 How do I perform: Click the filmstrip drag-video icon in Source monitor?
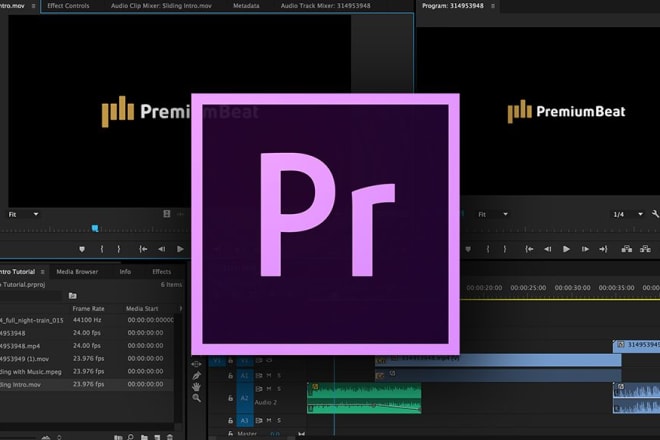point(167,214)
